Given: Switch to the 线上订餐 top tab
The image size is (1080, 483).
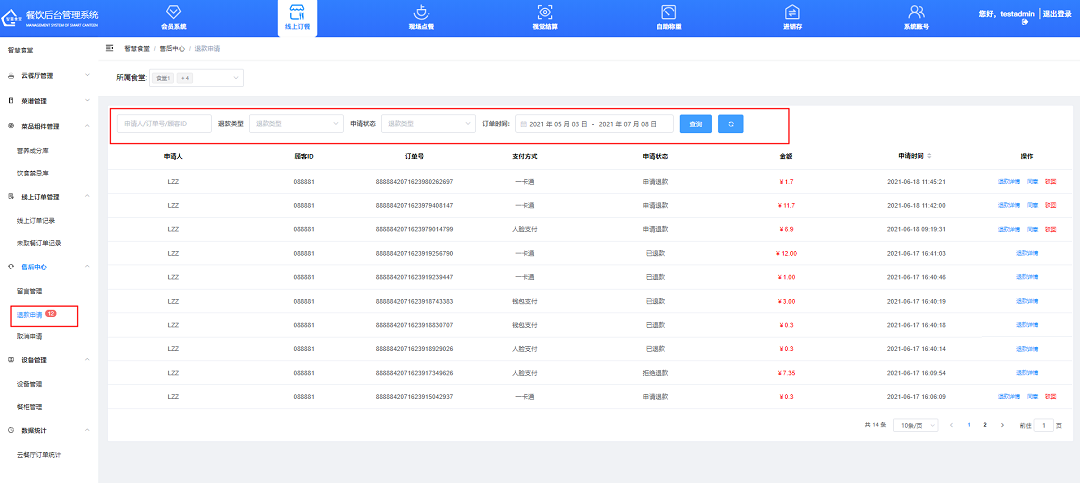Looking at the screenshot, I should tap(297, 18).
